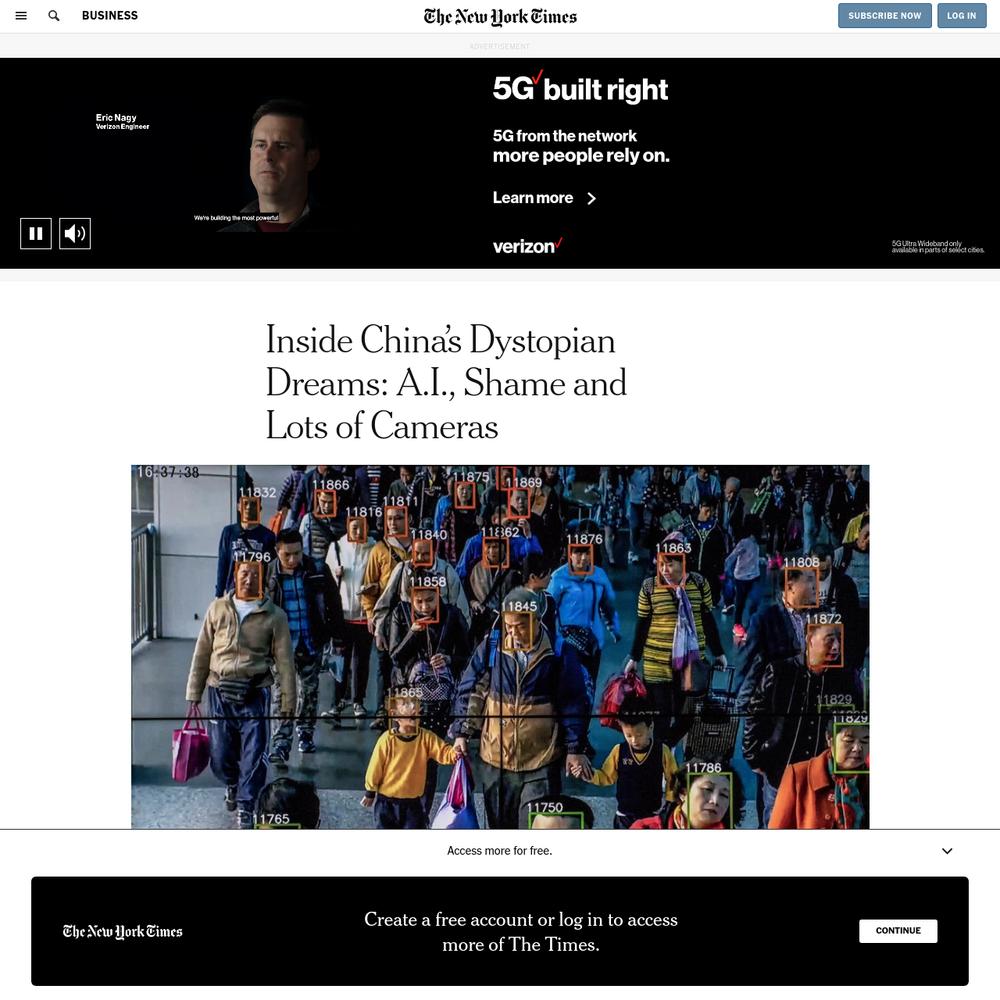Screen dimensions: 1000x1000
Task: Click the article headline about China's cameras
Action: coord(446,382)
